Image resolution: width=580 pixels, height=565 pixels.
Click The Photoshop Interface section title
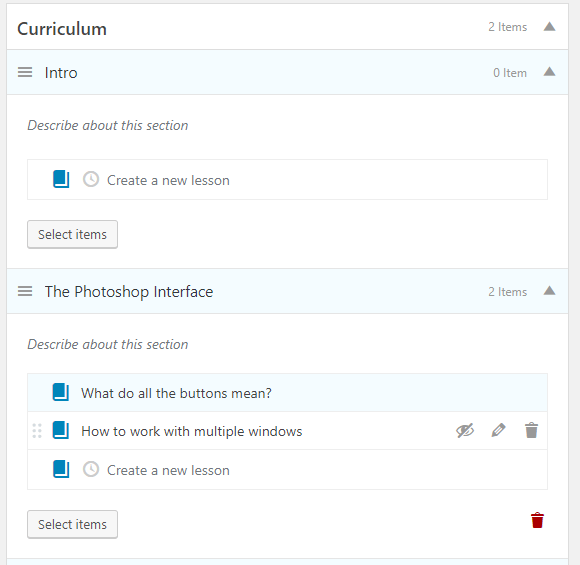(x=129, y=292)
